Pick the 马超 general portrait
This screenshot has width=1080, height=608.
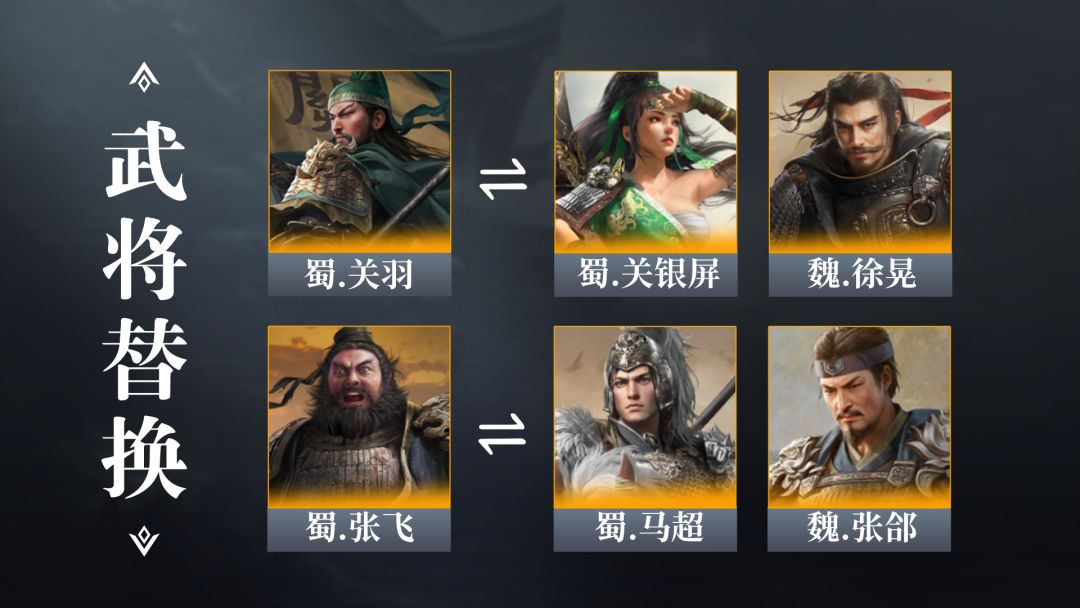(x=645, y=417)
